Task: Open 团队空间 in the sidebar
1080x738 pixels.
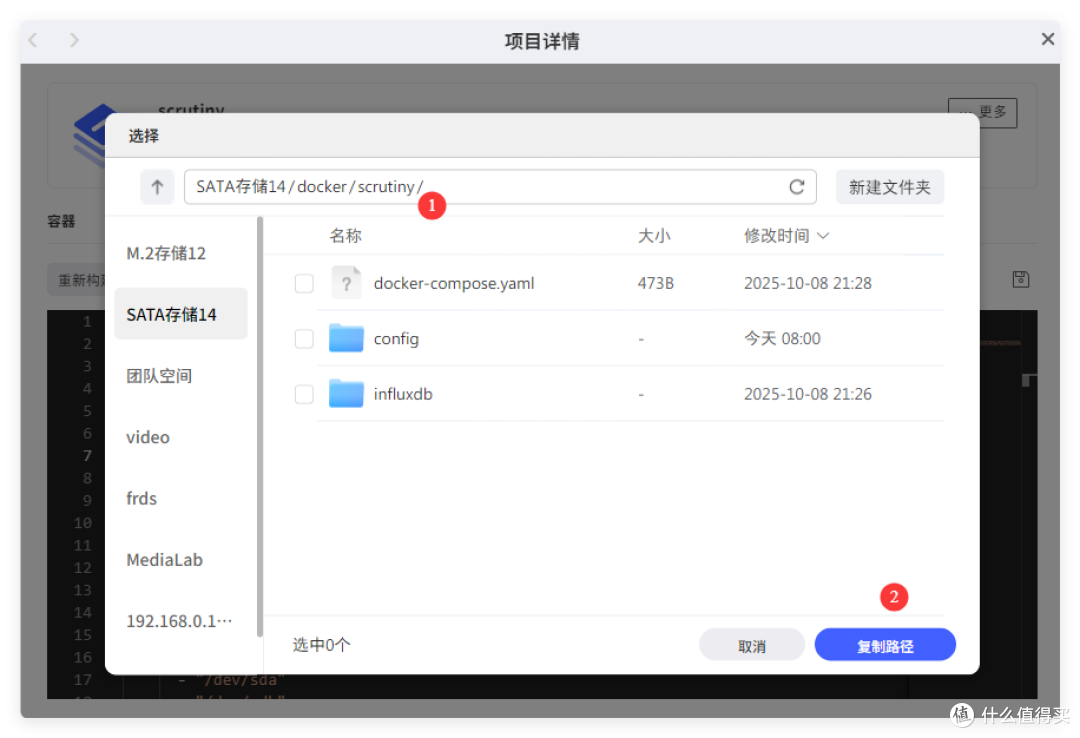Action: 181,376
